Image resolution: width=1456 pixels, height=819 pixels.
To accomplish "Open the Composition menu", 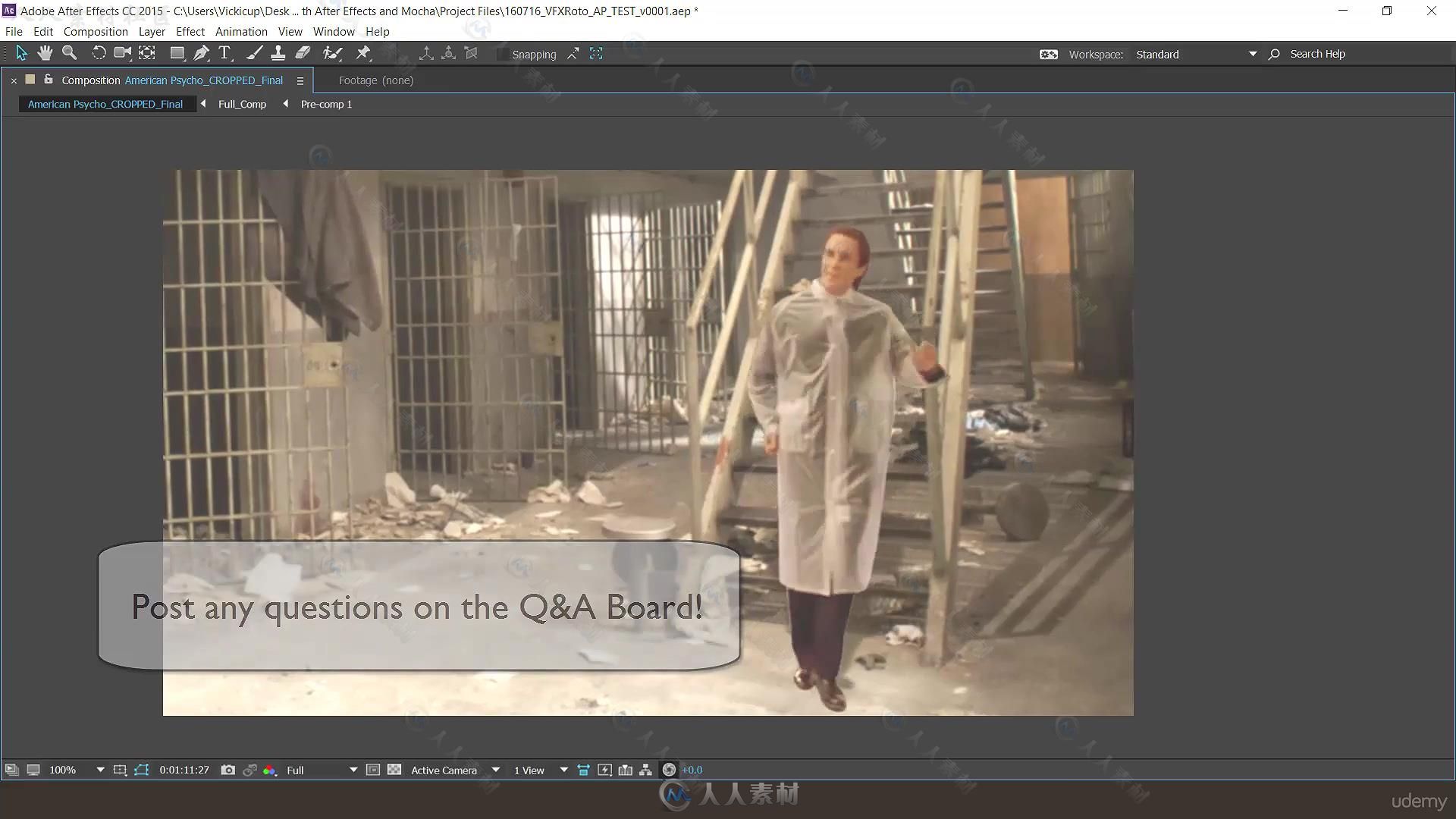I will click(96, 31).
